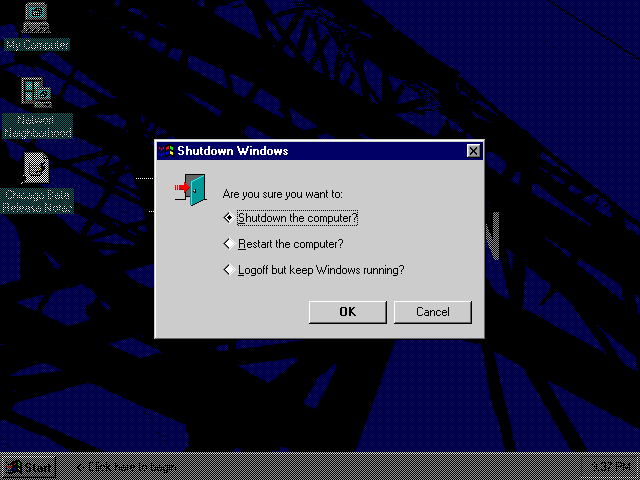640x480 pixels.
Task: Click the Windows flag icon on Start button
Action: [x=14, y=468]
